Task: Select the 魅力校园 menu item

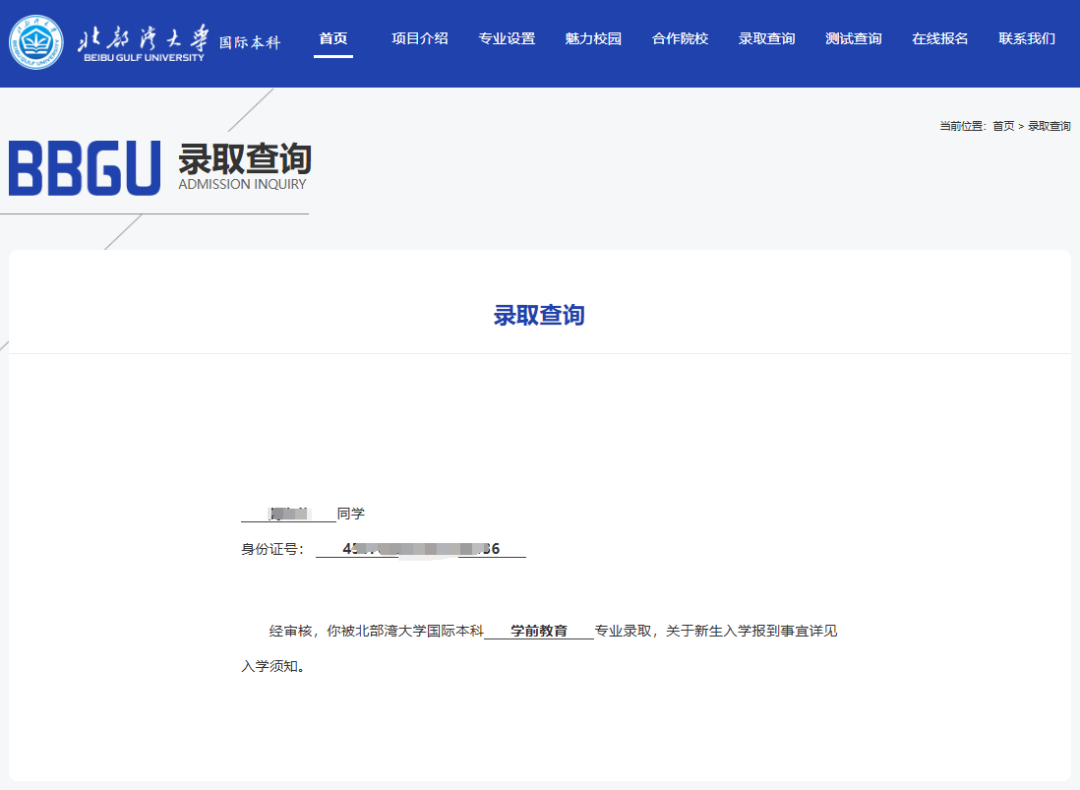Action: point(594,39)
